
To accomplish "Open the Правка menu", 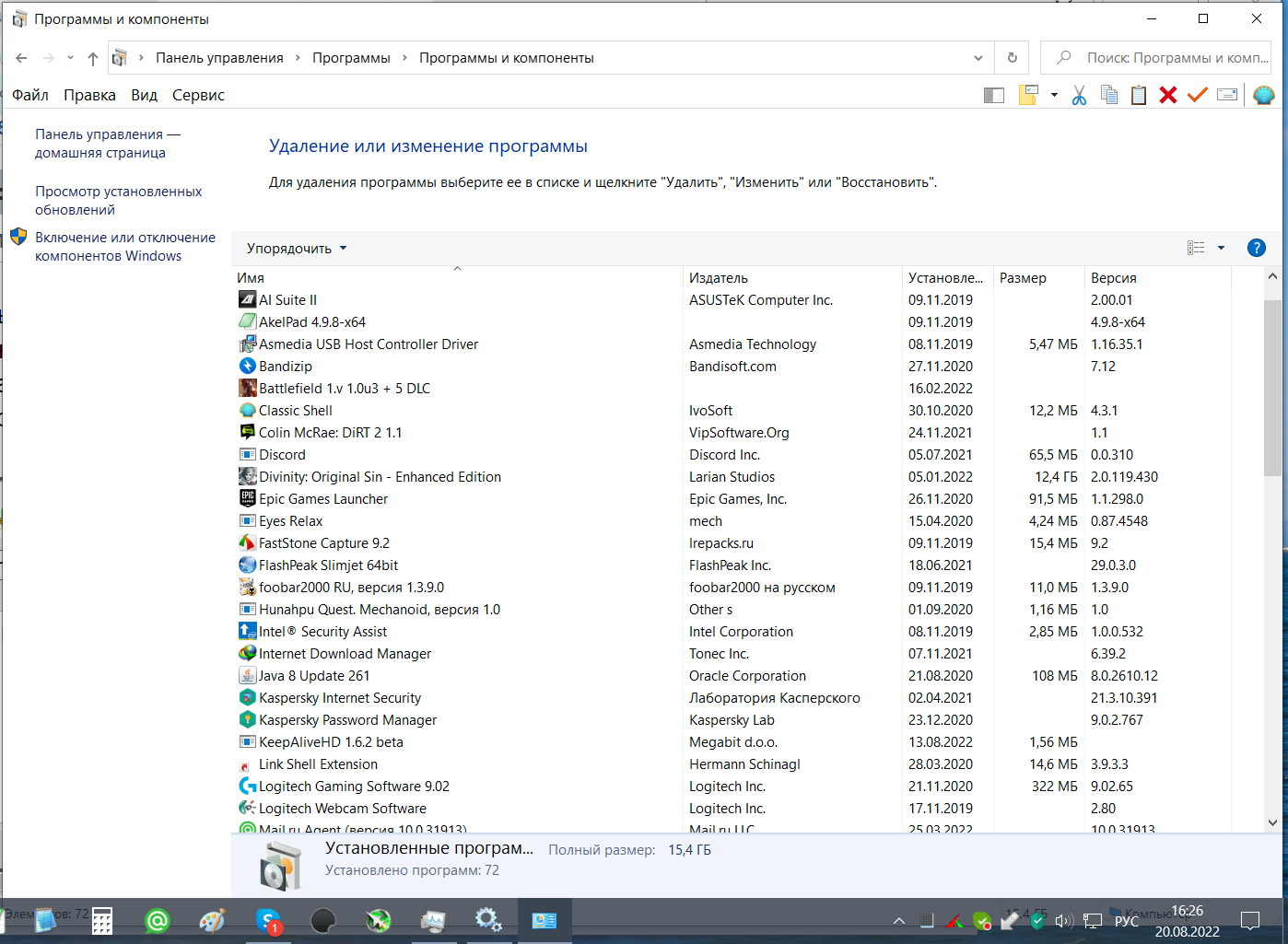I will pyautogui.click(x=89, y=95).
